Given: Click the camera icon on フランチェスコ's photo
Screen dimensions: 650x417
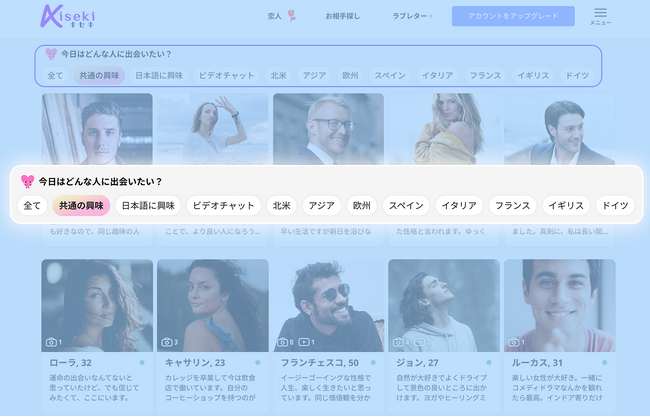Looking at the screenshot, I should [282, 341].
